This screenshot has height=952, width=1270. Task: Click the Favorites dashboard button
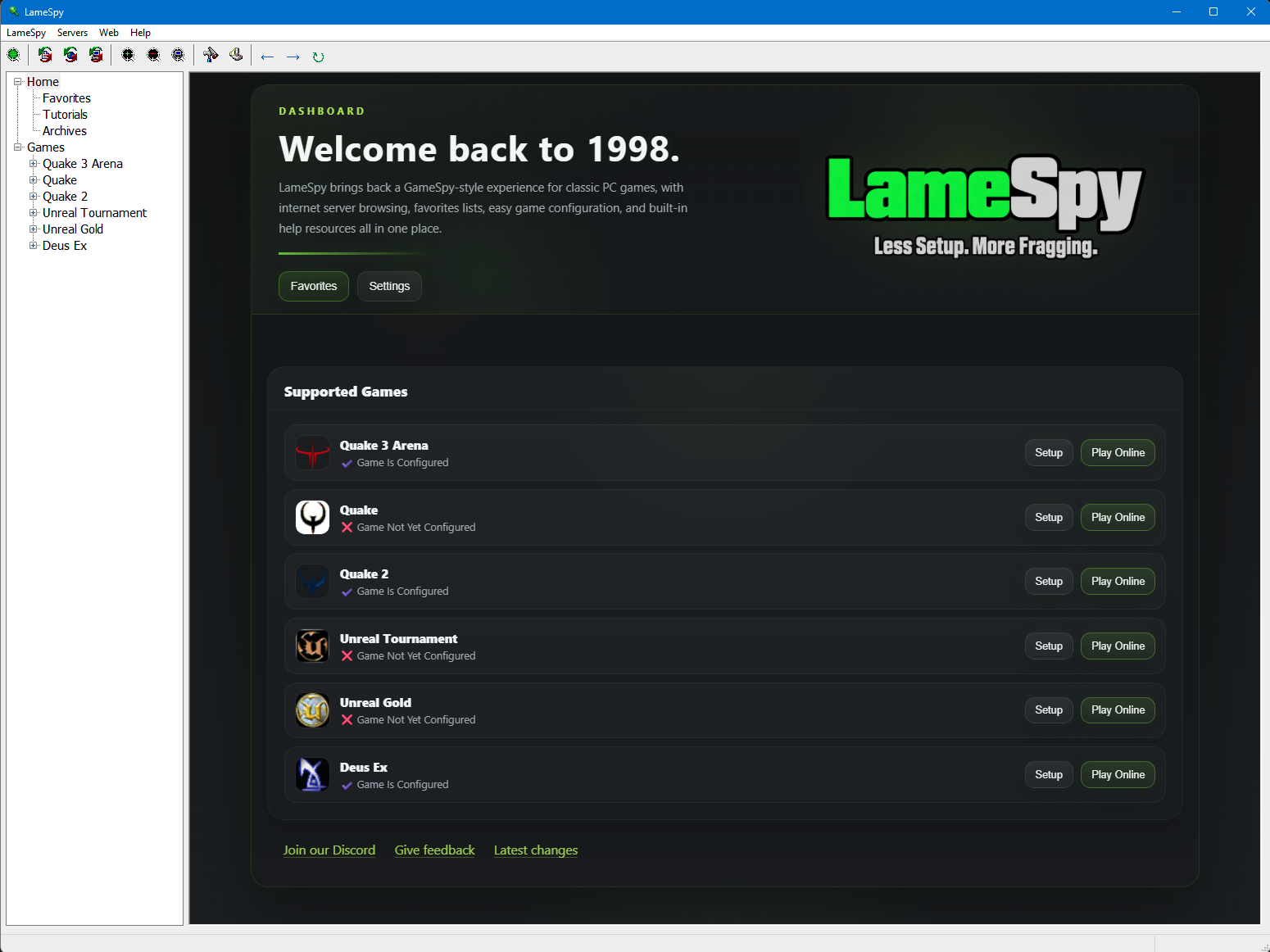point(314,286)
